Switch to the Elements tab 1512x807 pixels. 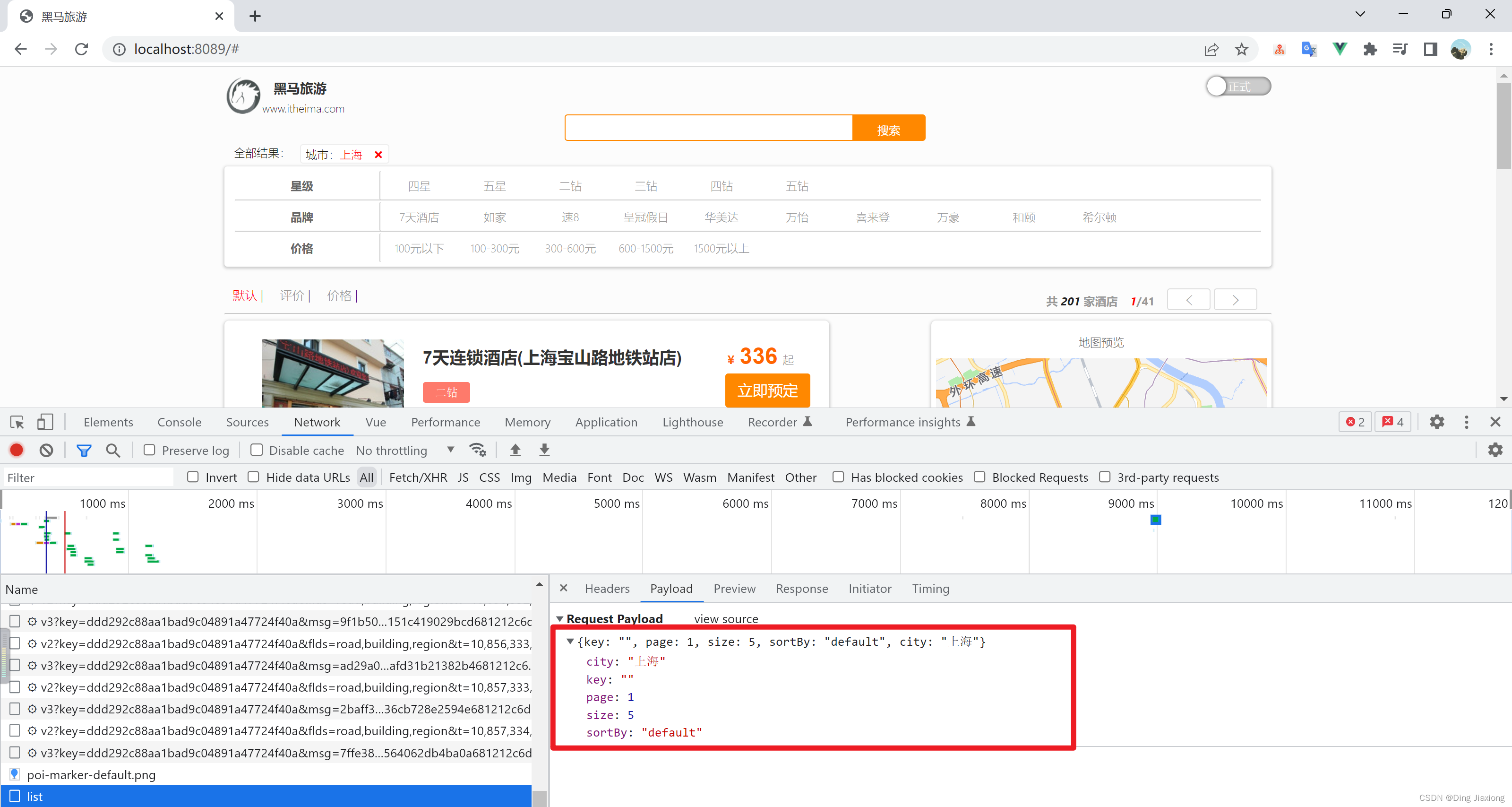pos(108,422)
